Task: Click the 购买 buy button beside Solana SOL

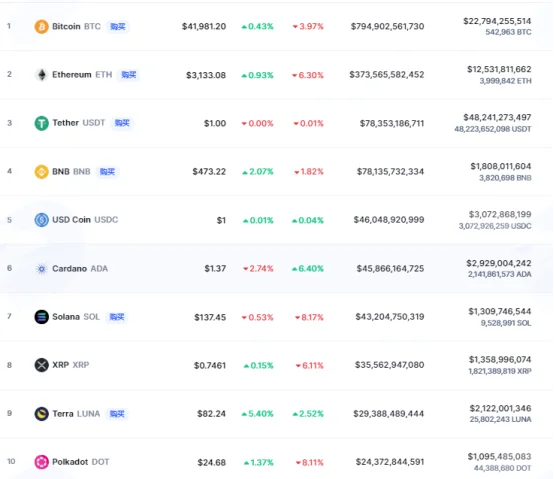Action: (x=117, y=317)
